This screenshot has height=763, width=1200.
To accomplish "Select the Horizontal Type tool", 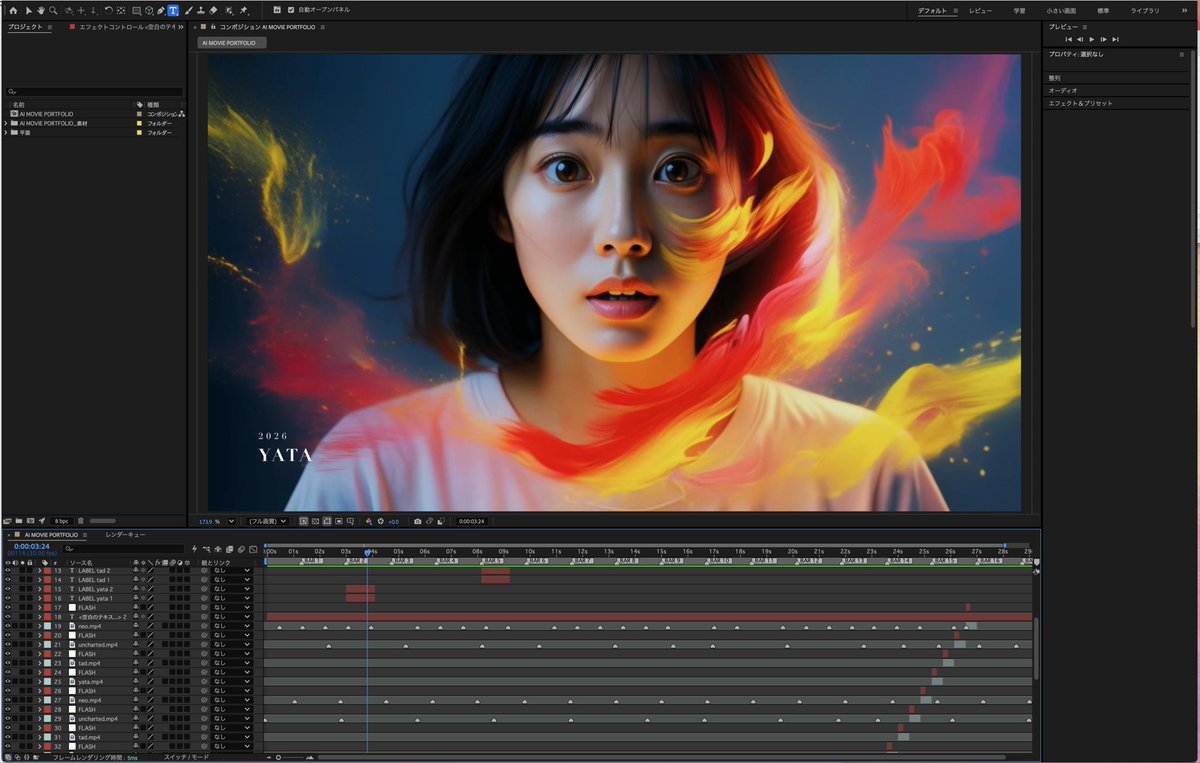I will (173, 10).
